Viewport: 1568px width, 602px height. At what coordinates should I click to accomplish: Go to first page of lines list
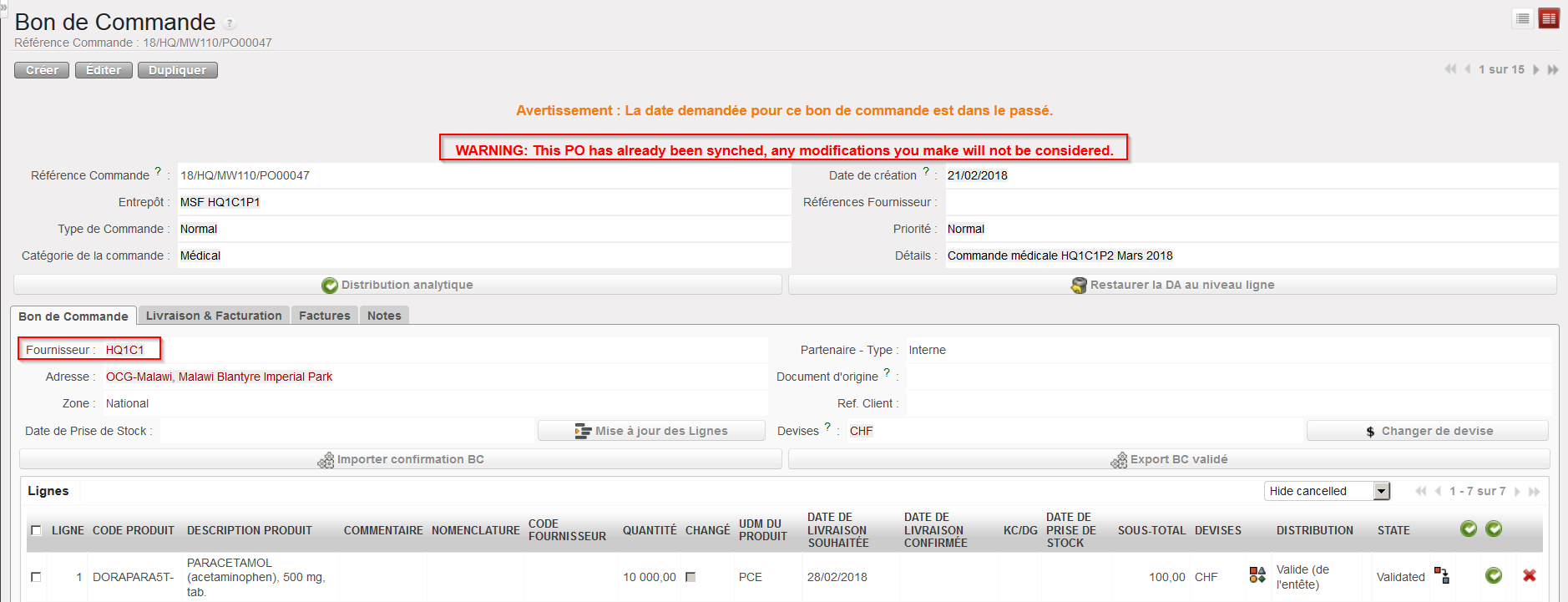coord(1421,491)
